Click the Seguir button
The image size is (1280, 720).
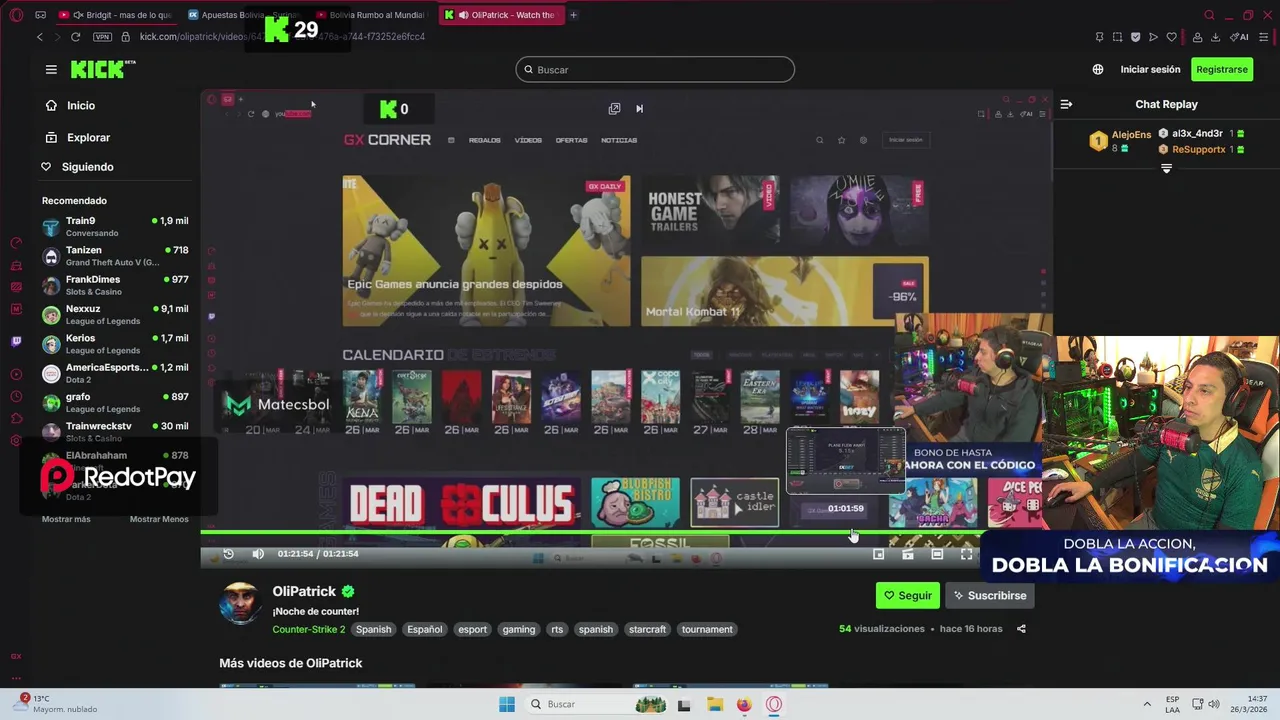pyautogui.click(x=907, y=595)
